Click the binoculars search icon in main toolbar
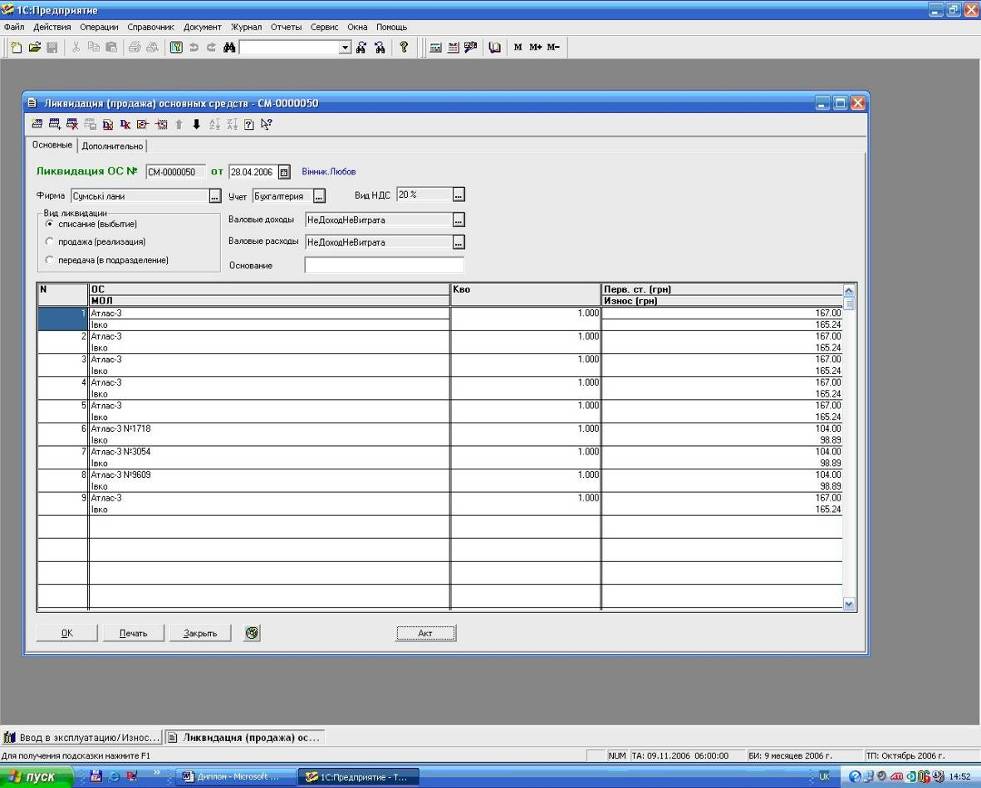 click(229, 47)
